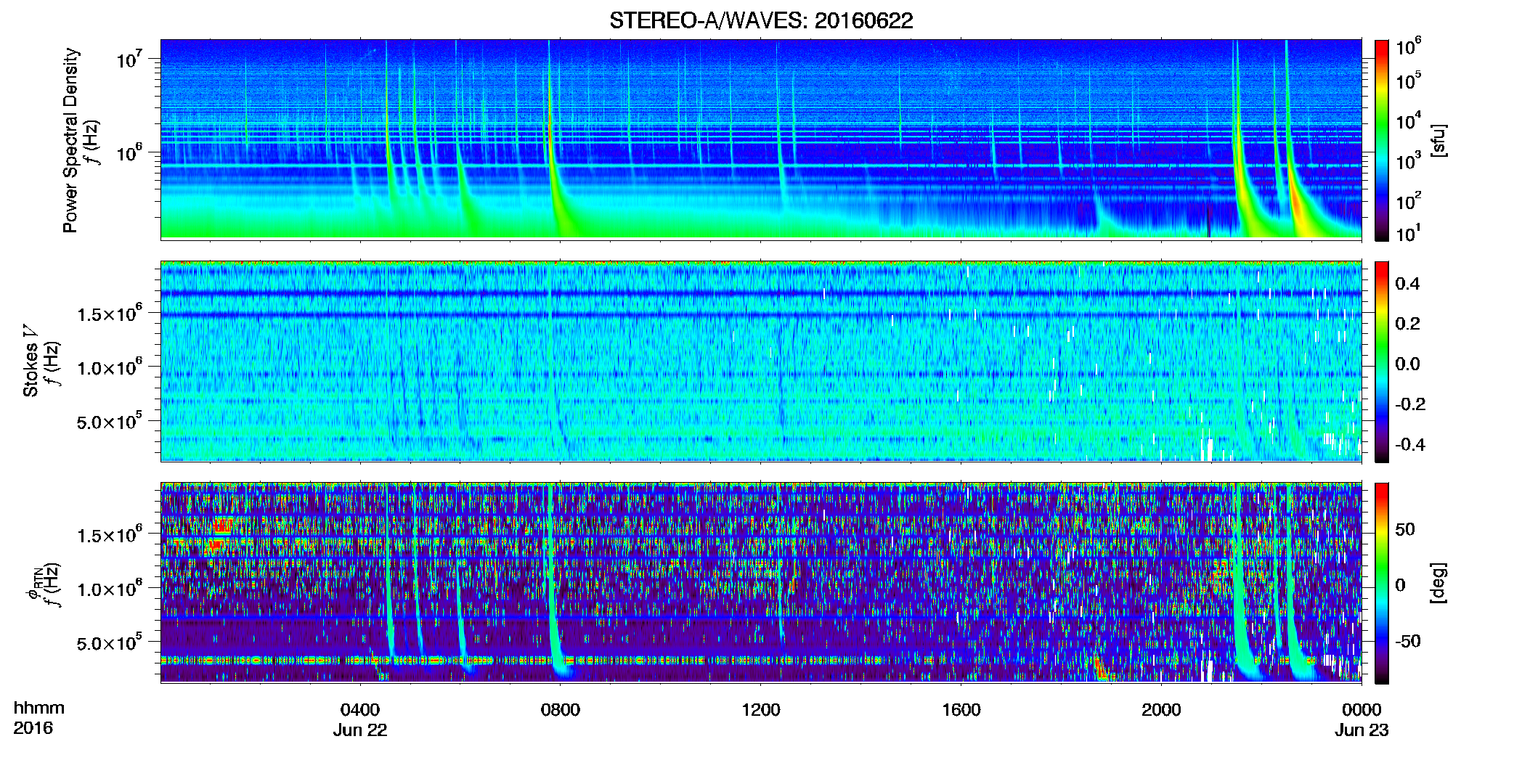The width and height of the screenshot is (1522, 784).
Task: Click the Stokes V color bar
Action: [1382, 362]
